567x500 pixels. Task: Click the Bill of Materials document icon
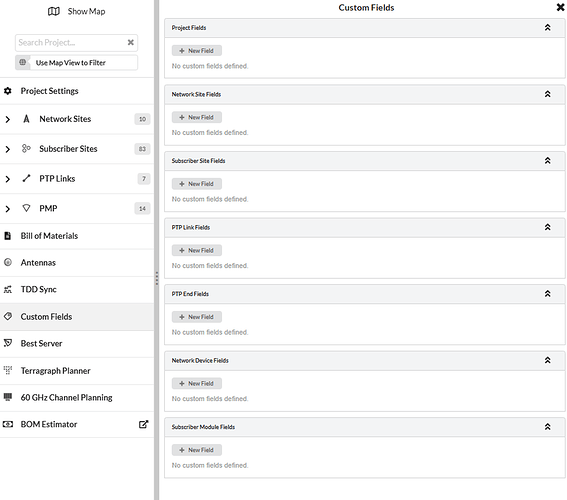point(8,236)
